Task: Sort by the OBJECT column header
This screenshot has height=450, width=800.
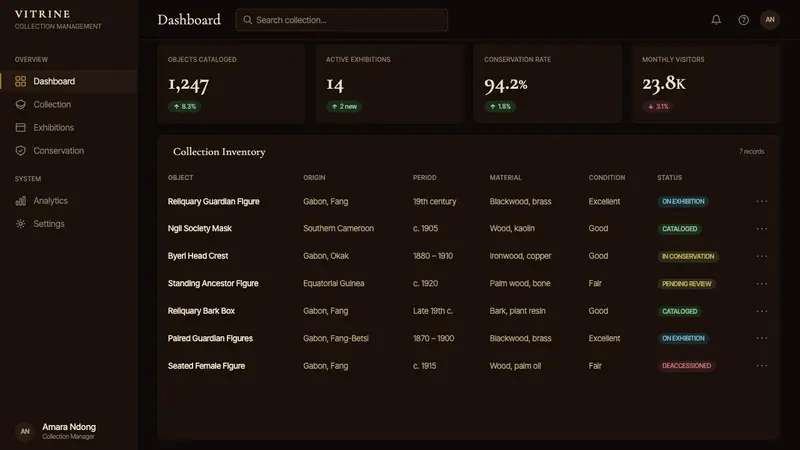Action: [x=181, y=178]
